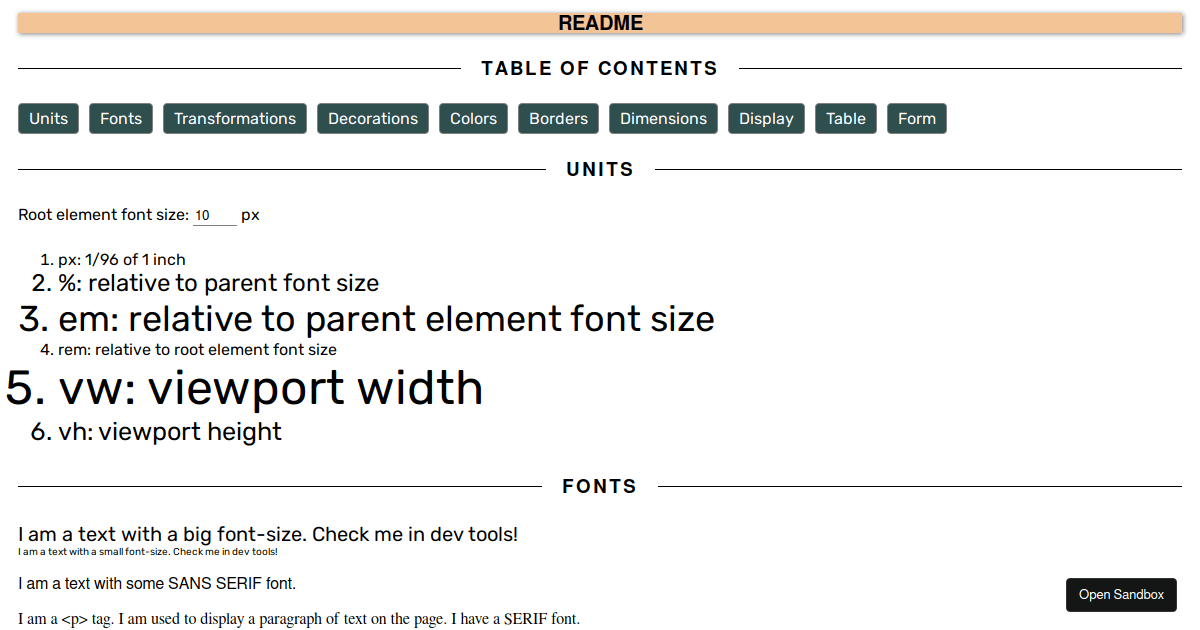Select the Decorations navigation button
The width and height of the screenshot is (1200, 630).
coord(373,118)
